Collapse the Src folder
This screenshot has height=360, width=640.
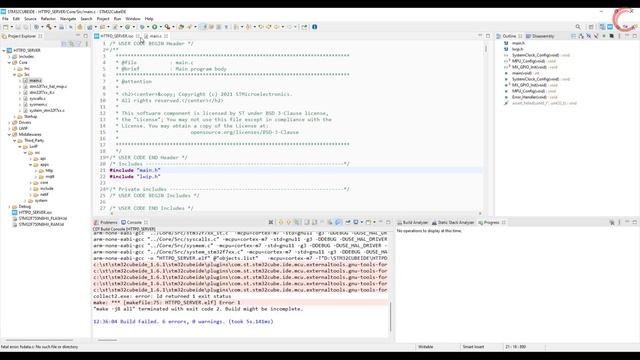click(15, 75)
